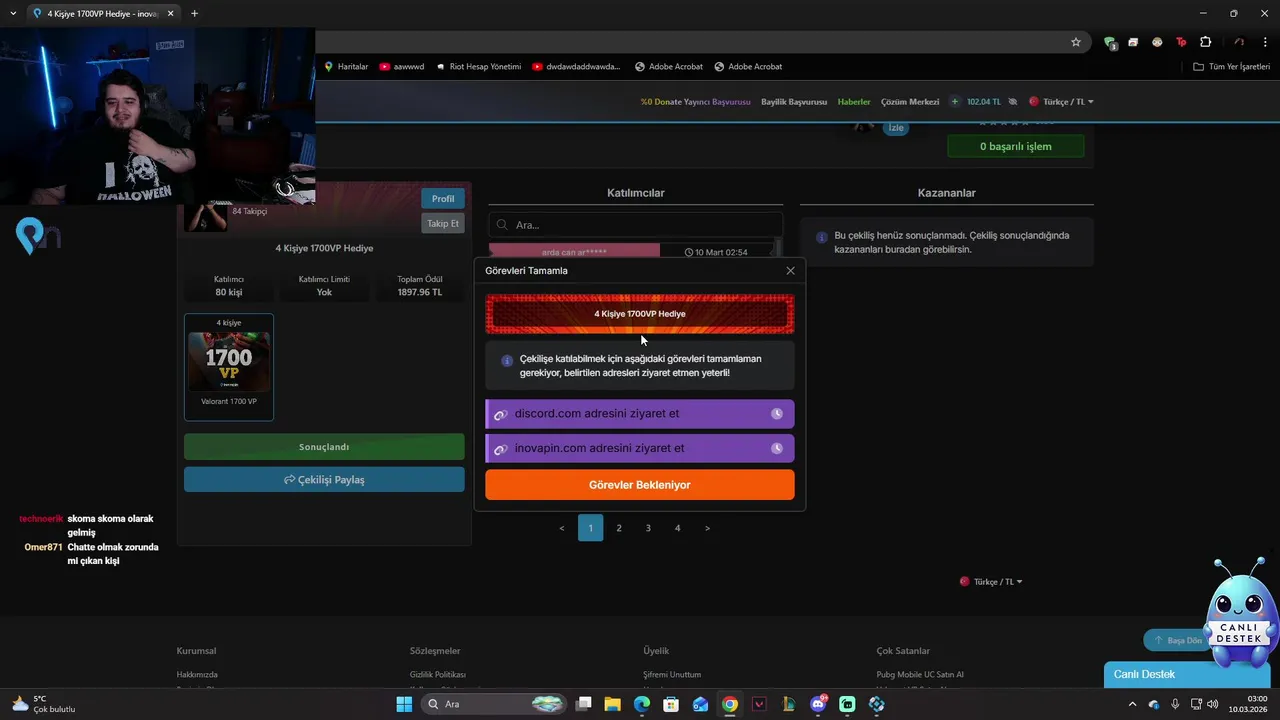Viewport: 1280px width, 720px height.
Task: Click the magnifier icon in the Katılımcılar search
Action: (x=503, y=225)
